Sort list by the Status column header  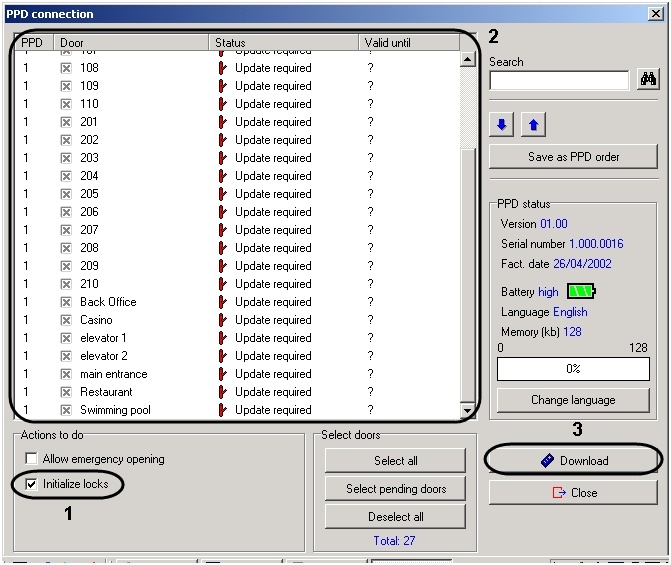click(284, 43)
